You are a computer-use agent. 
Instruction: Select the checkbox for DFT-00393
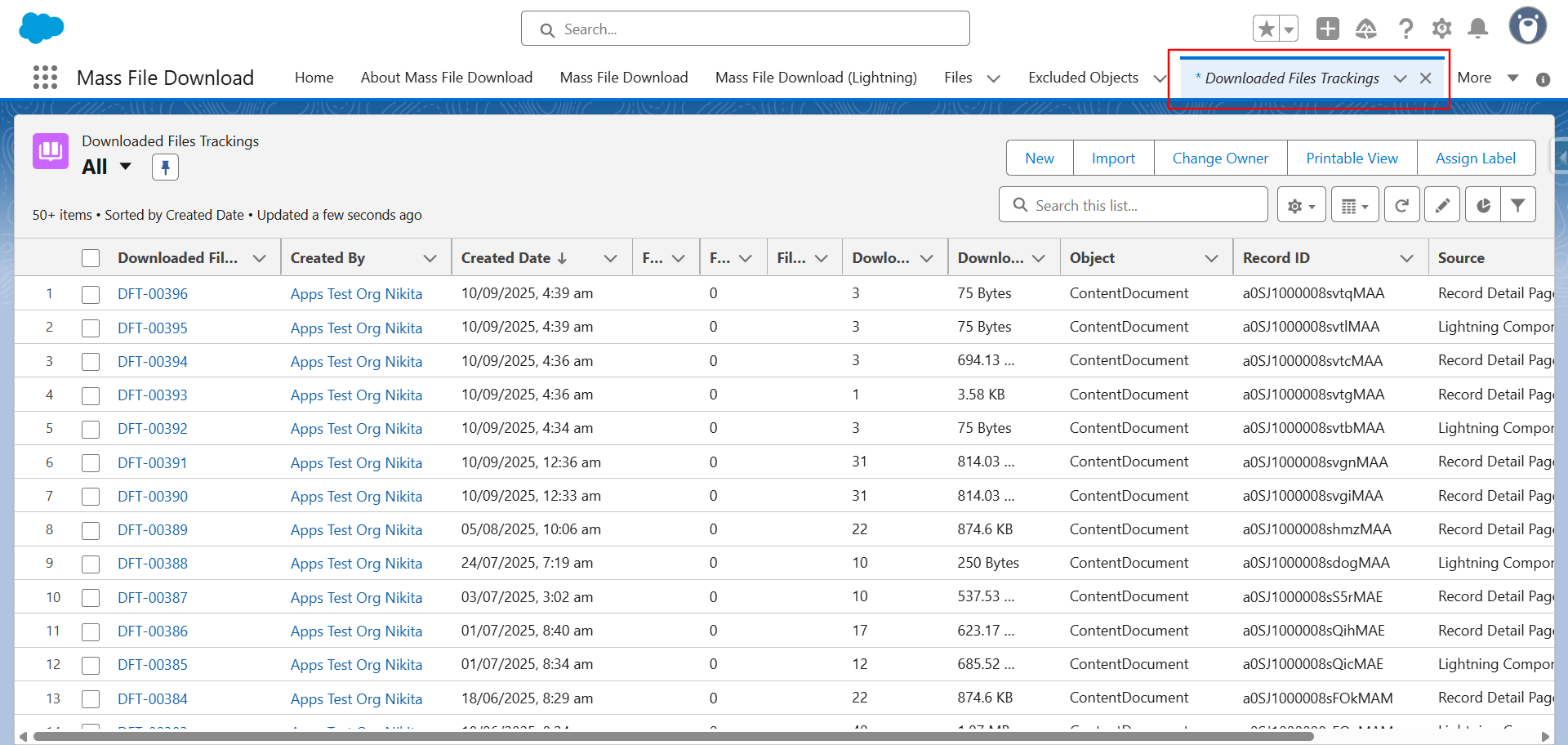[91, 395]
